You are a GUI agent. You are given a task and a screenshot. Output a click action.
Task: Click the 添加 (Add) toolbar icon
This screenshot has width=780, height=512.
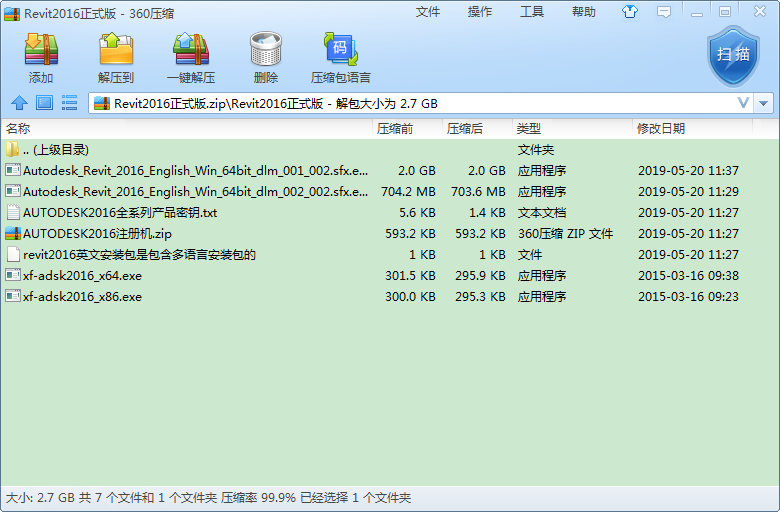(41, 49)
